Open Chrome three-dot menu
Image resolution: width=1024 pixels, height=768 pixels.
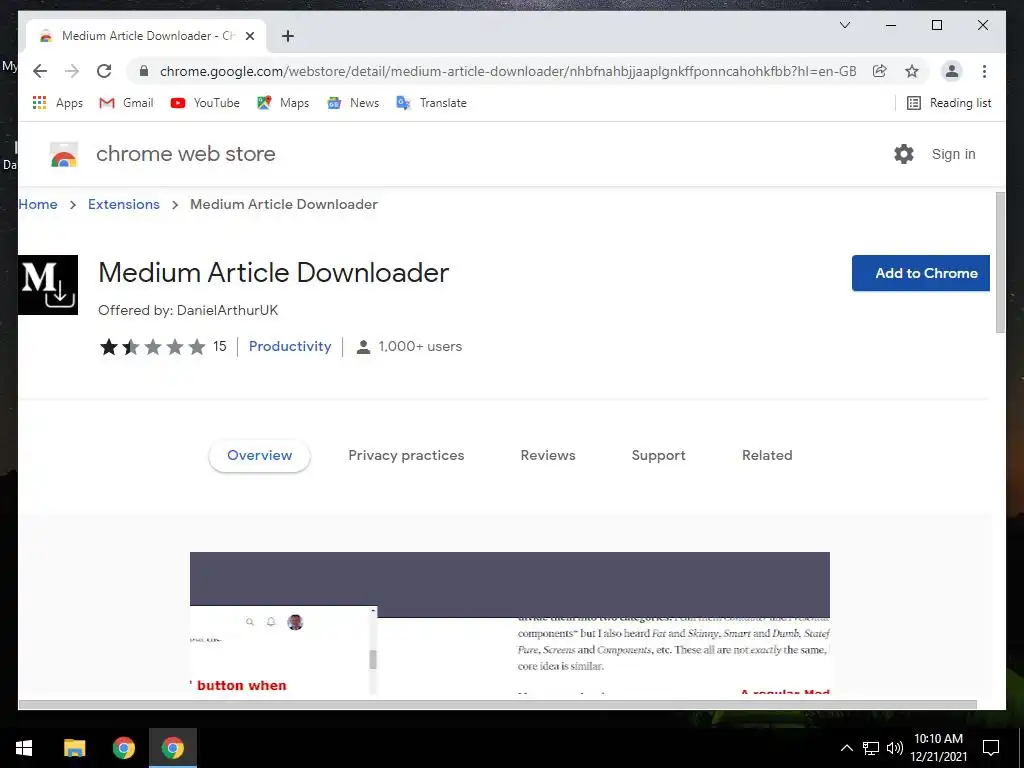click(984, 71)
